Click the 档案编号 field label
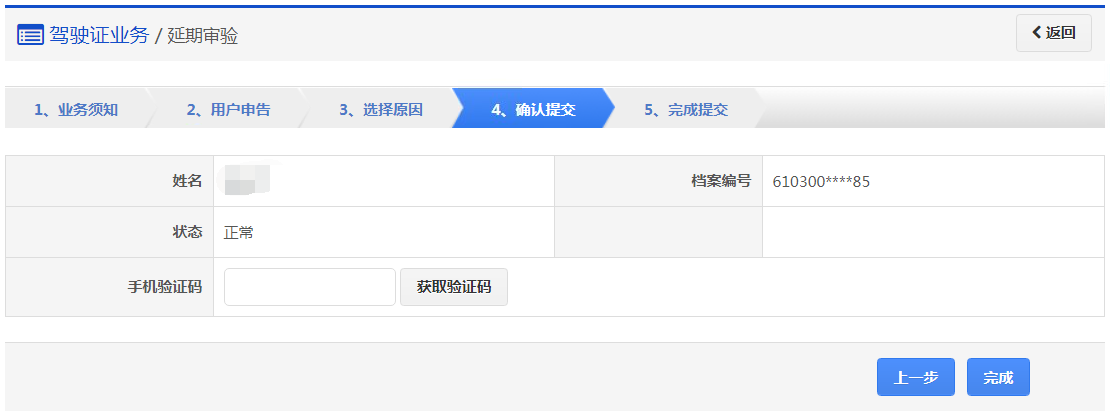The width and height of the screenshot is (1110, 417). tap(721, 181)
